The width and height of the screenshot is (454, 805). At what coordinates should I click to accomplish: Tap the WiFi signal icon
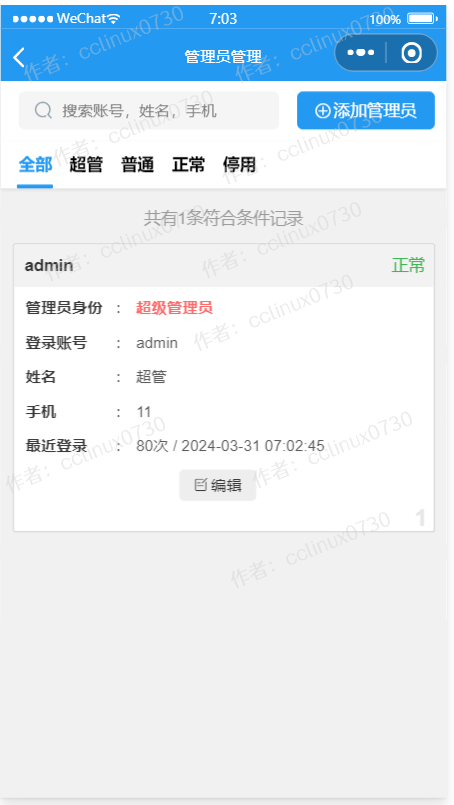pyautogui.click(x=114, y=19)
